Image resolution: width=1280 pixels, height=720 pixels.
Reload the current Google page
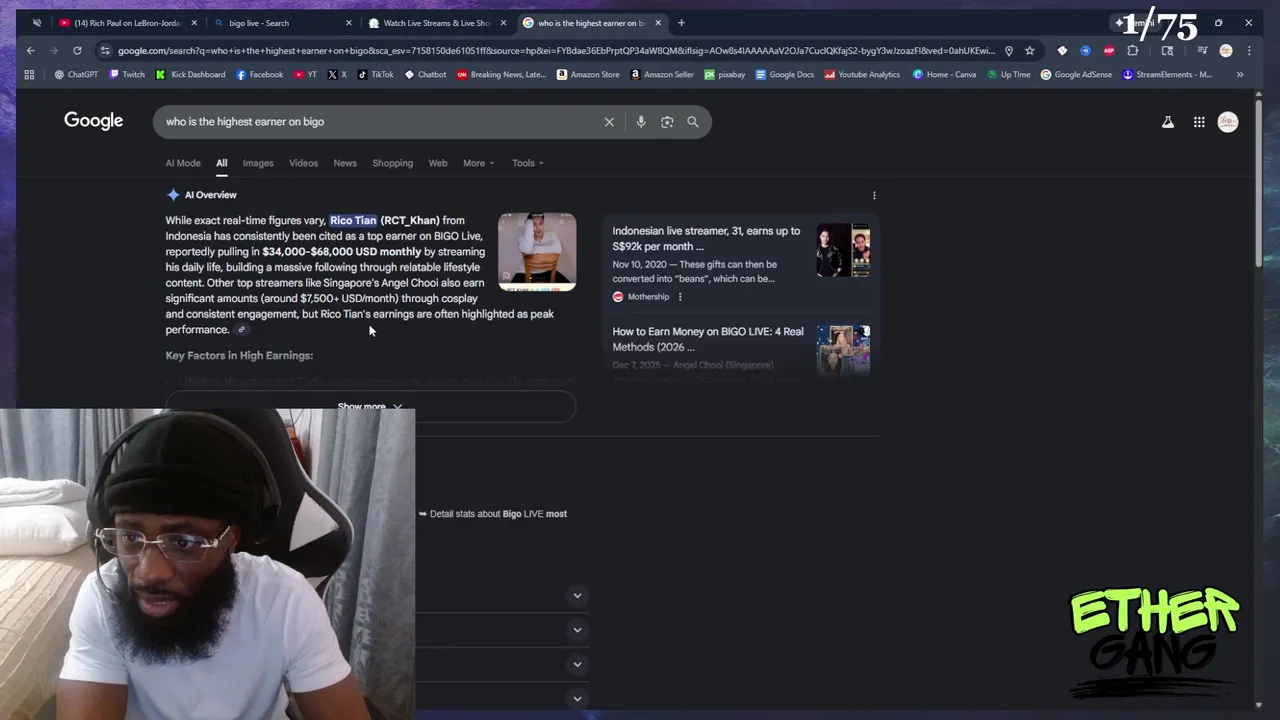click(x=77, y=50)
